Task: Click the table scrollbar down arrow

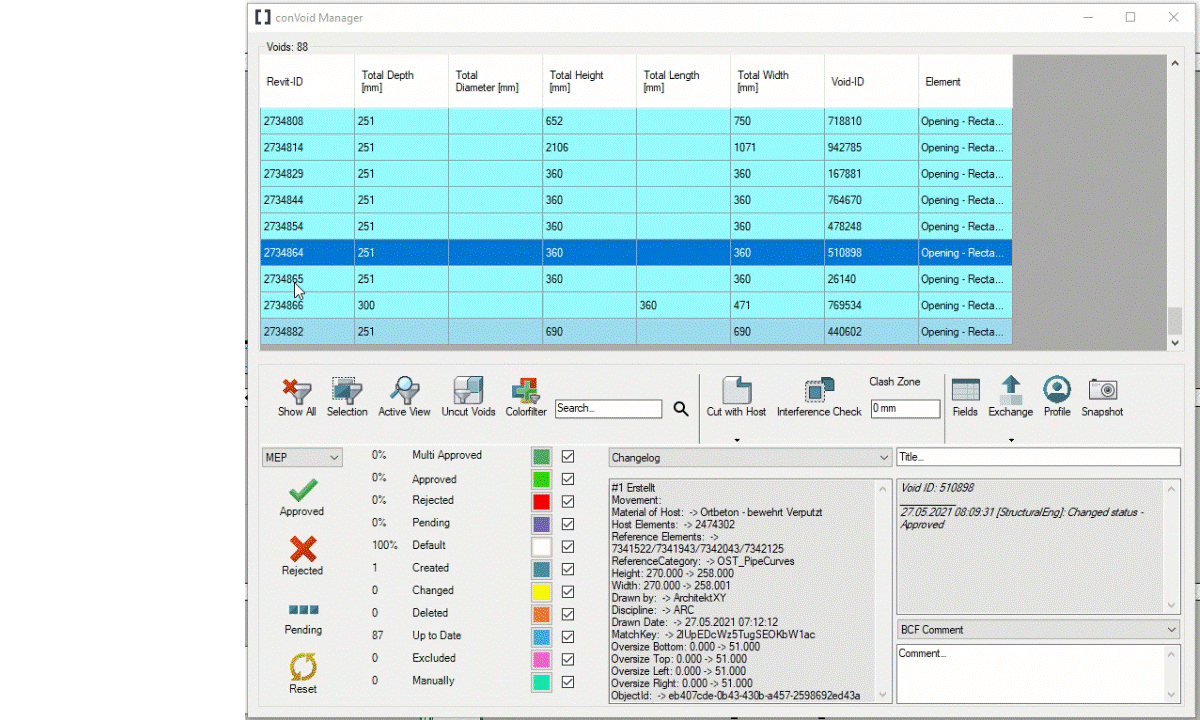Action: 1175,342
